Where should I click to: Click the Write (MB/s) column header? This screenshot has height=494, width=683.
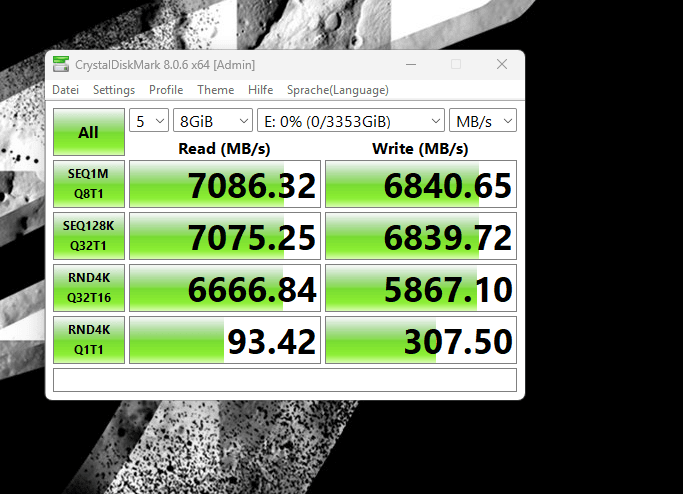point(420,149)
